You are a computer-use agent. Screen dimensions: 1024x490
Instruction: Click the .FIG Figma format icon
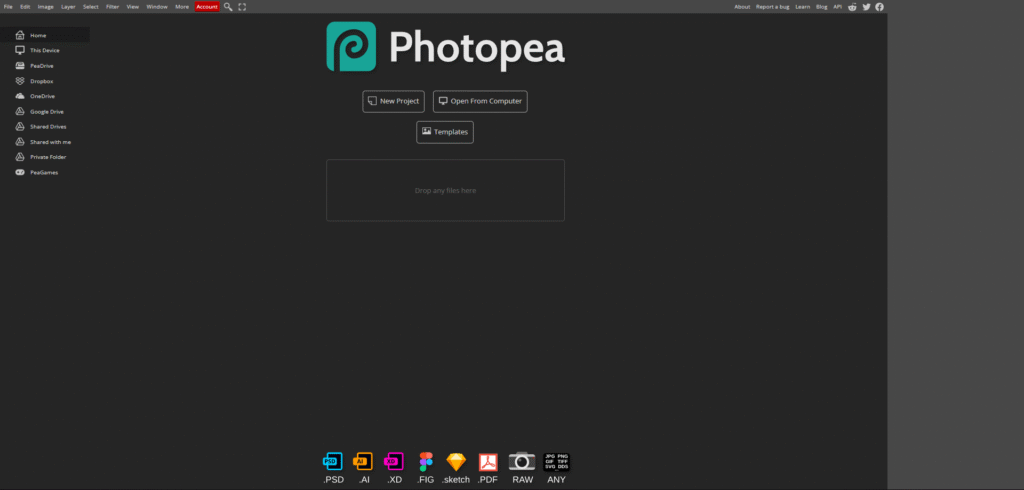426,462
